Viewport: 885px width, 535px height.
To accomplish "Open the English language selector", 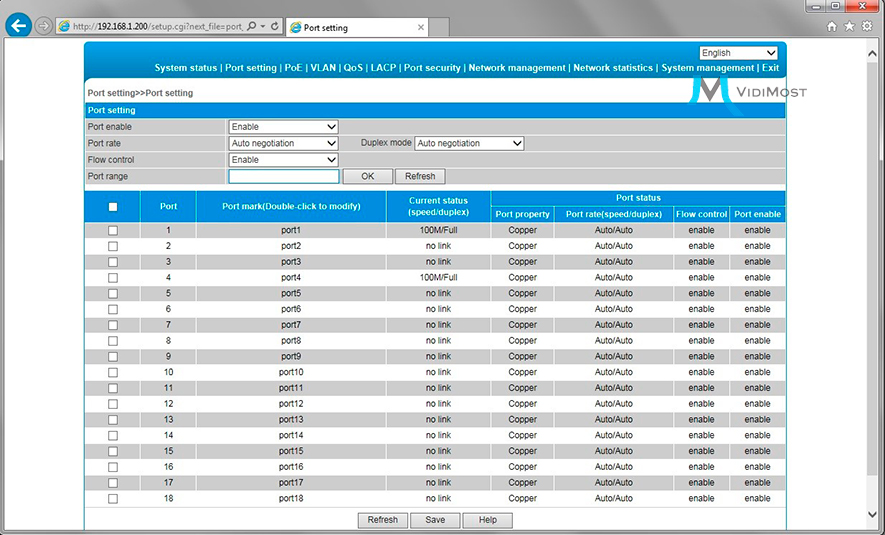I will tap(738, 53).
